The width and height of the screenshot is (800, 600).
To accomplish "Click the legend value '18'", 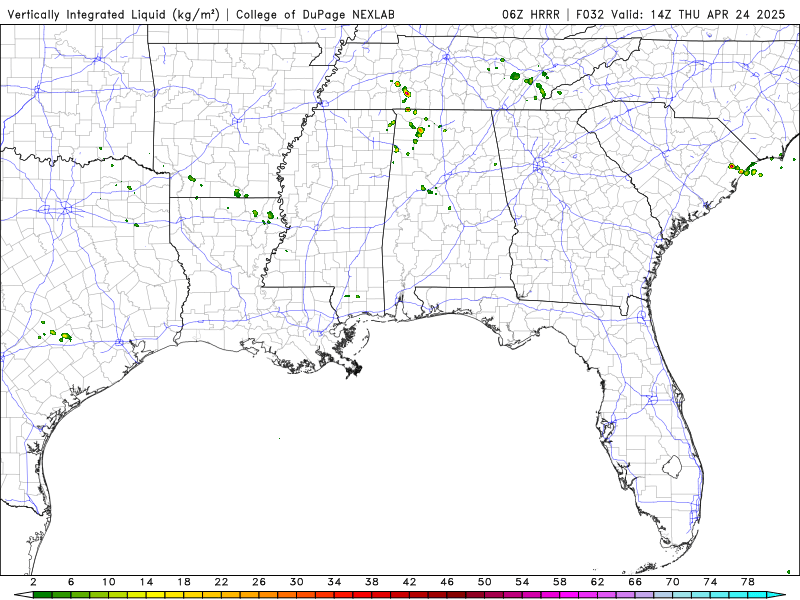I will tap(184, 582).
